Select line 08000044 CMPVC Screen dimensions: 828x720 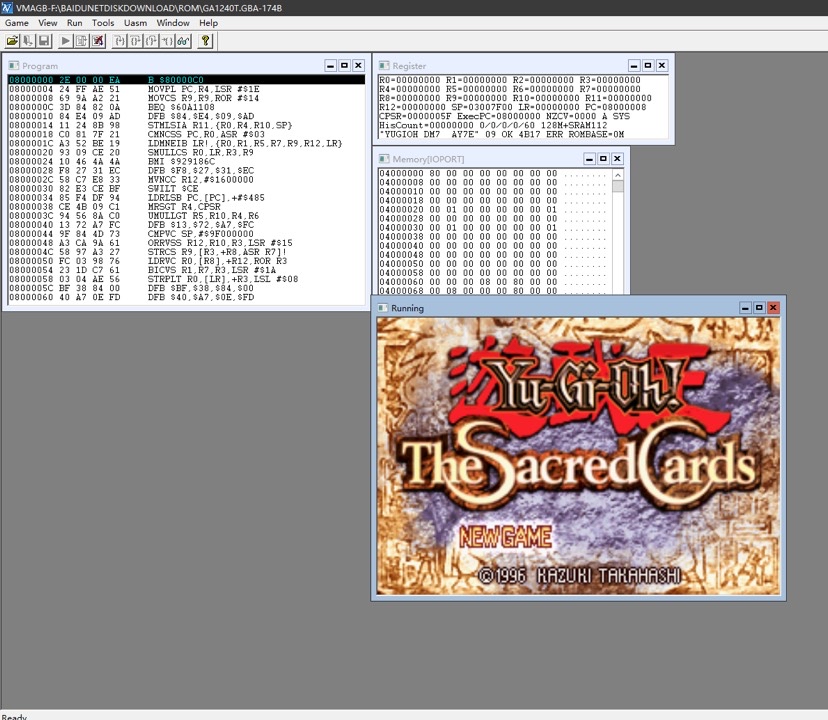click(186, 233)
